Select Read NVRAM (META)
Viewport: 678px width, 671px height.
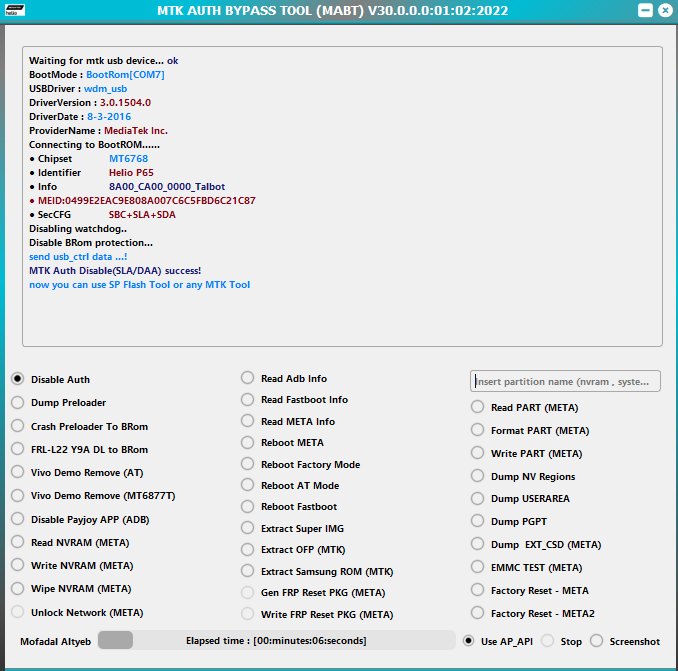coord(17,542)
